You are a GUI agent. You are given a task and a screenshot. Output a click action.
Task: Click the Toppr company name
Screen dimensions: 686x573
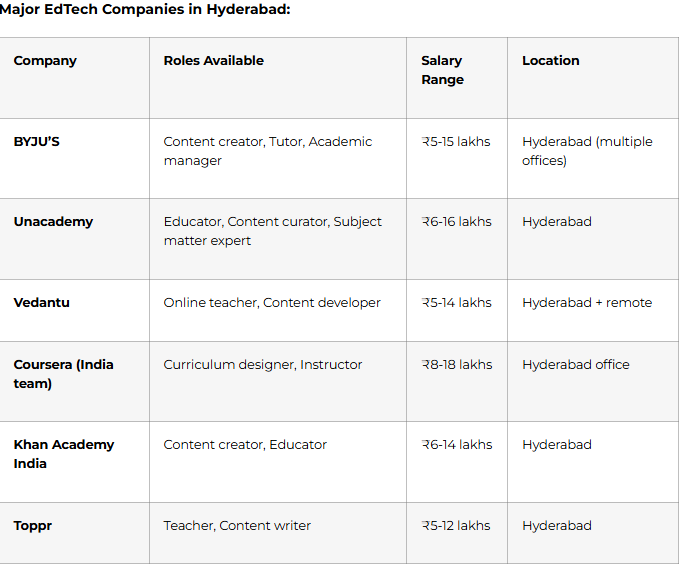point(33,526)
